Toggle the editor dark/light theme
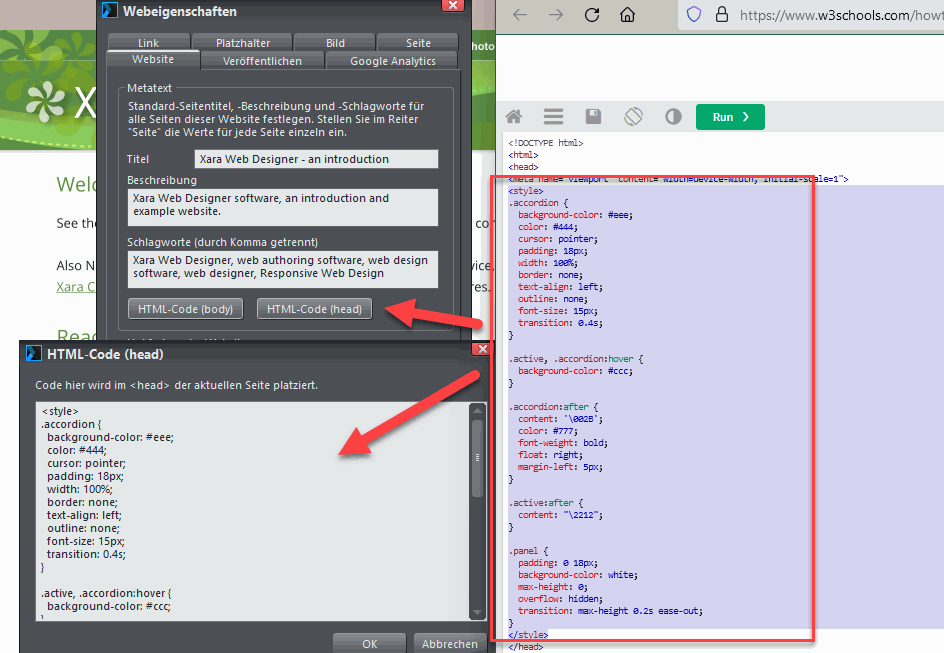Image resolution: width=944 pixels, height=653 pixels. [673, 116]
